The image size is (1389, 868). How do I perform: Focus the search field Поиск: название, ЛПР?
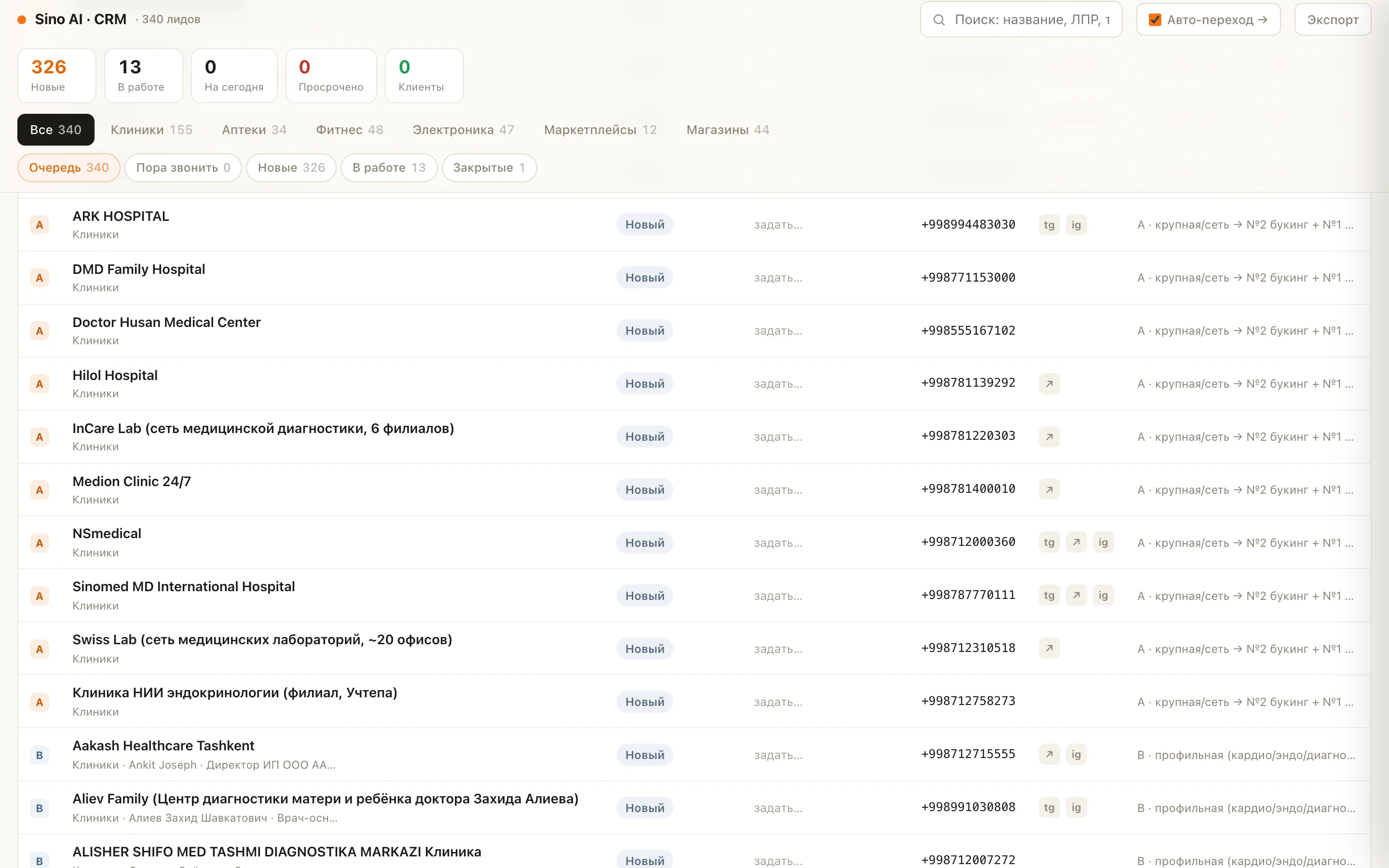click(1021, 19)
